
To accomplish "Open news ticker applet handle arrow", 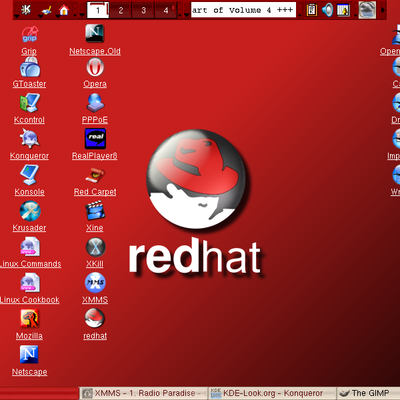I will coord(187,14).
